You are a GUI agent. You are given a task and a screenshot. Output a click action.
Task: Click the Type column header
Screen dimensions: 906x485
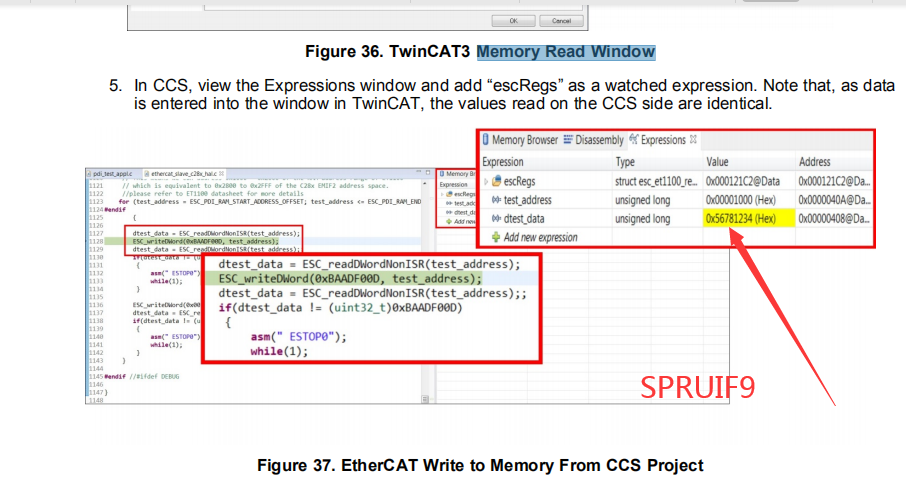pyautogui.click(x=625, y=162)
